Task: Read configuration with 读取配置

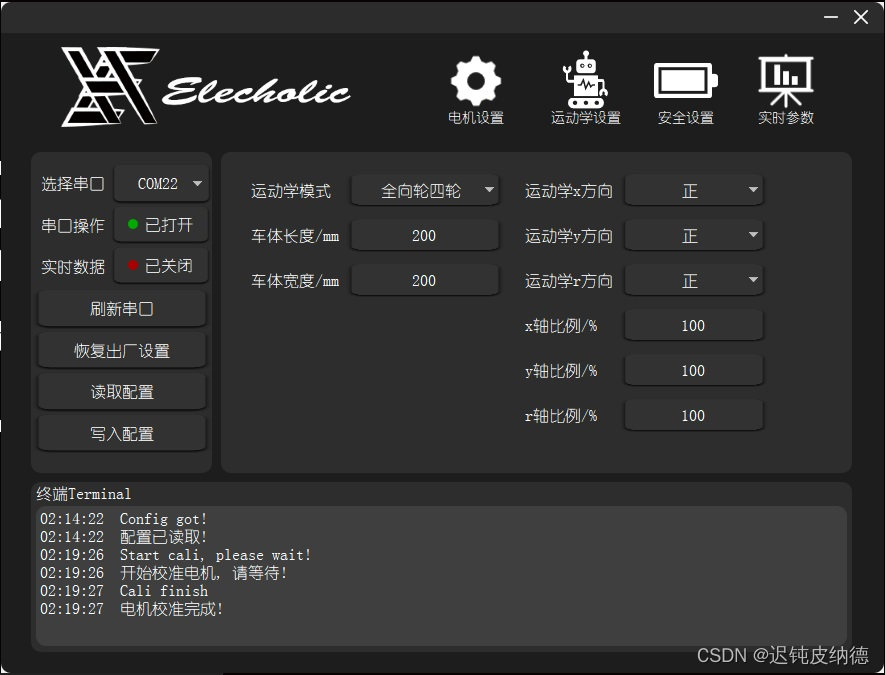Action: 121,391
